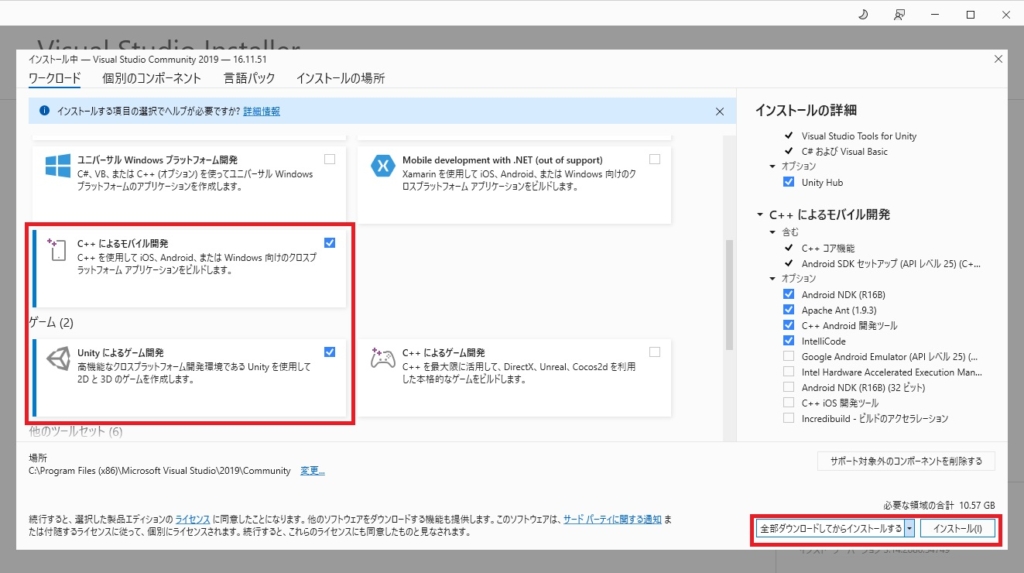1024x573 pixels.
Task: Check Google Android Emulator option
Action: click(x=789, y=356)
